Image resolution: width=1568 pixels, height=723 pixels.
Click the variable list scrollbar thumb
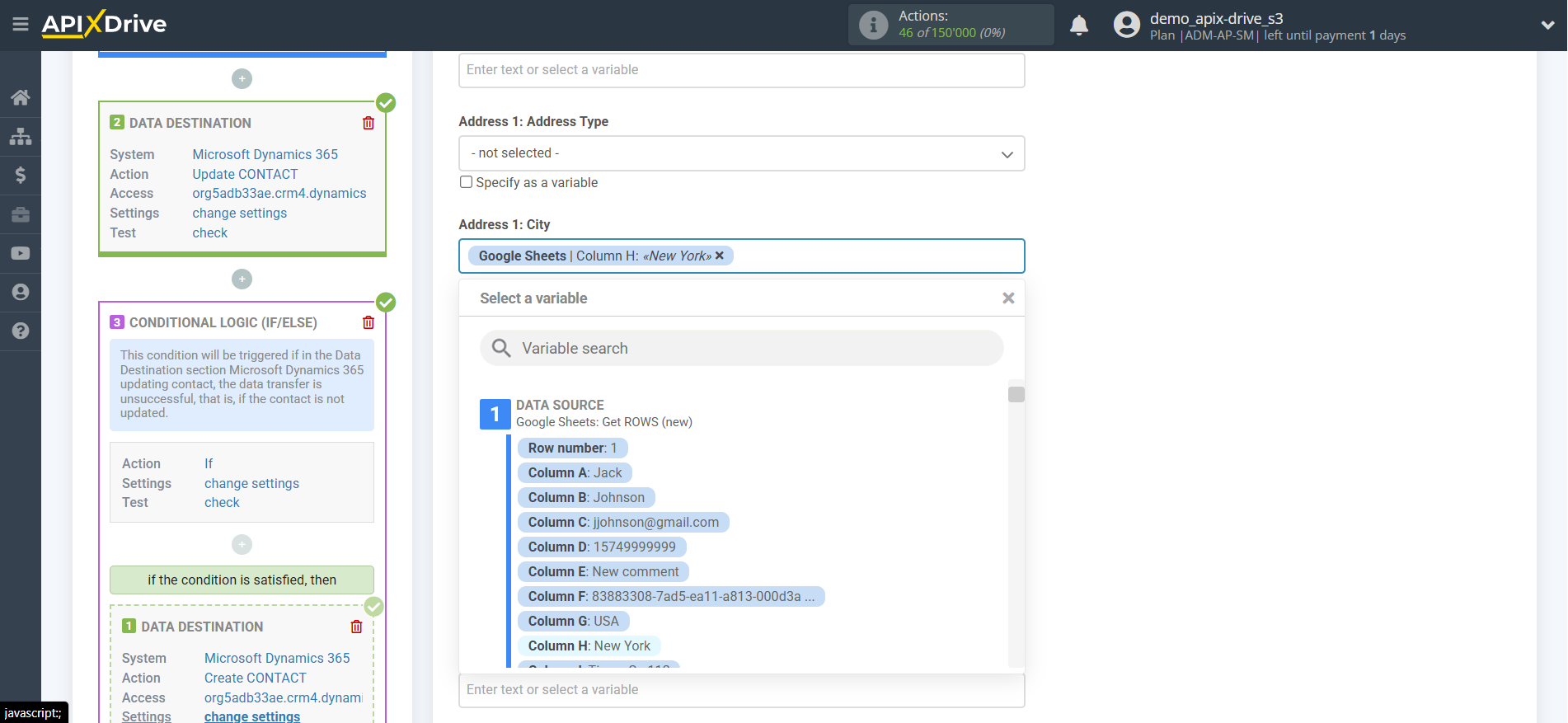click(1016, 394)
